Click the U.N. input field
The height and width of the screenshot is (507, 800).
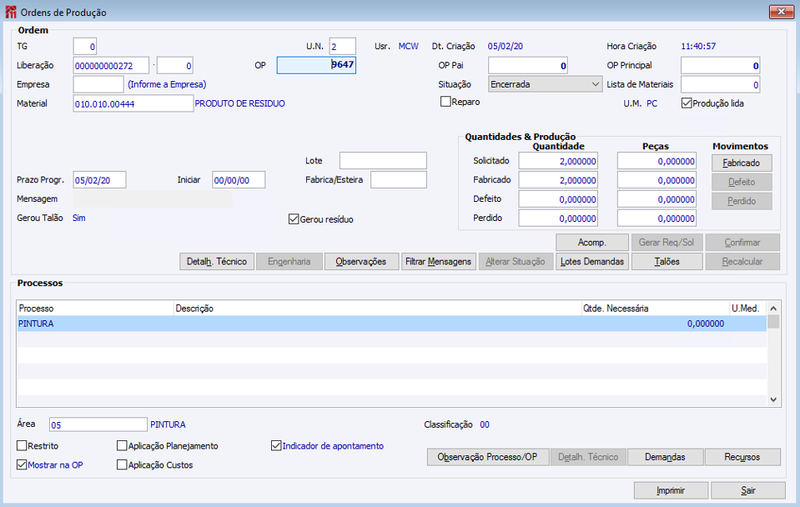pos(342,46)
